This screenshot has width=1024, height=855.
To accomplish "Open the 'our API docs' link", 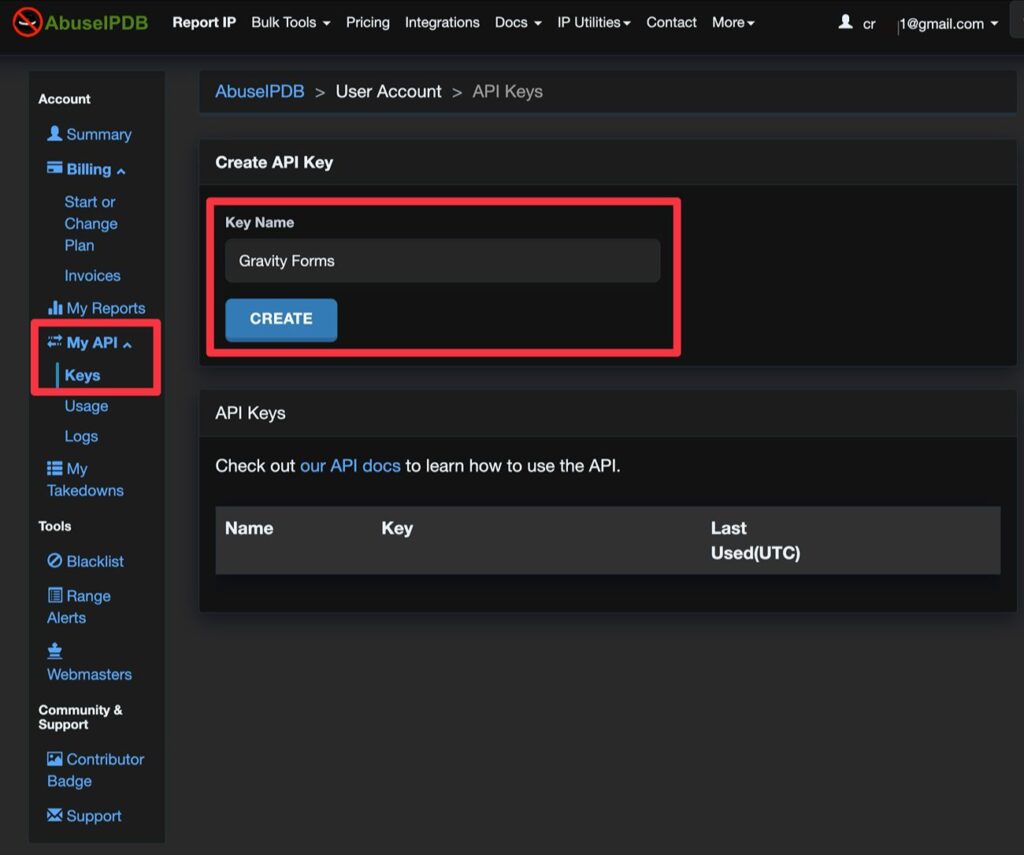I will point(350,466).
